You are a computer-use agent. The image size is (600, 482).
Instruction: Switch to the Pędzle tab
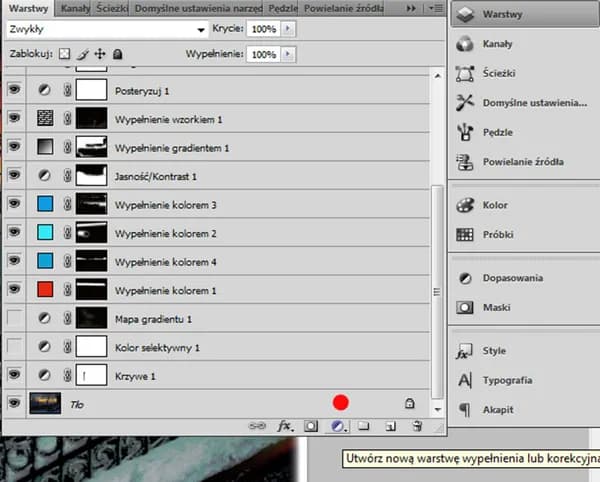click(282, 8)
